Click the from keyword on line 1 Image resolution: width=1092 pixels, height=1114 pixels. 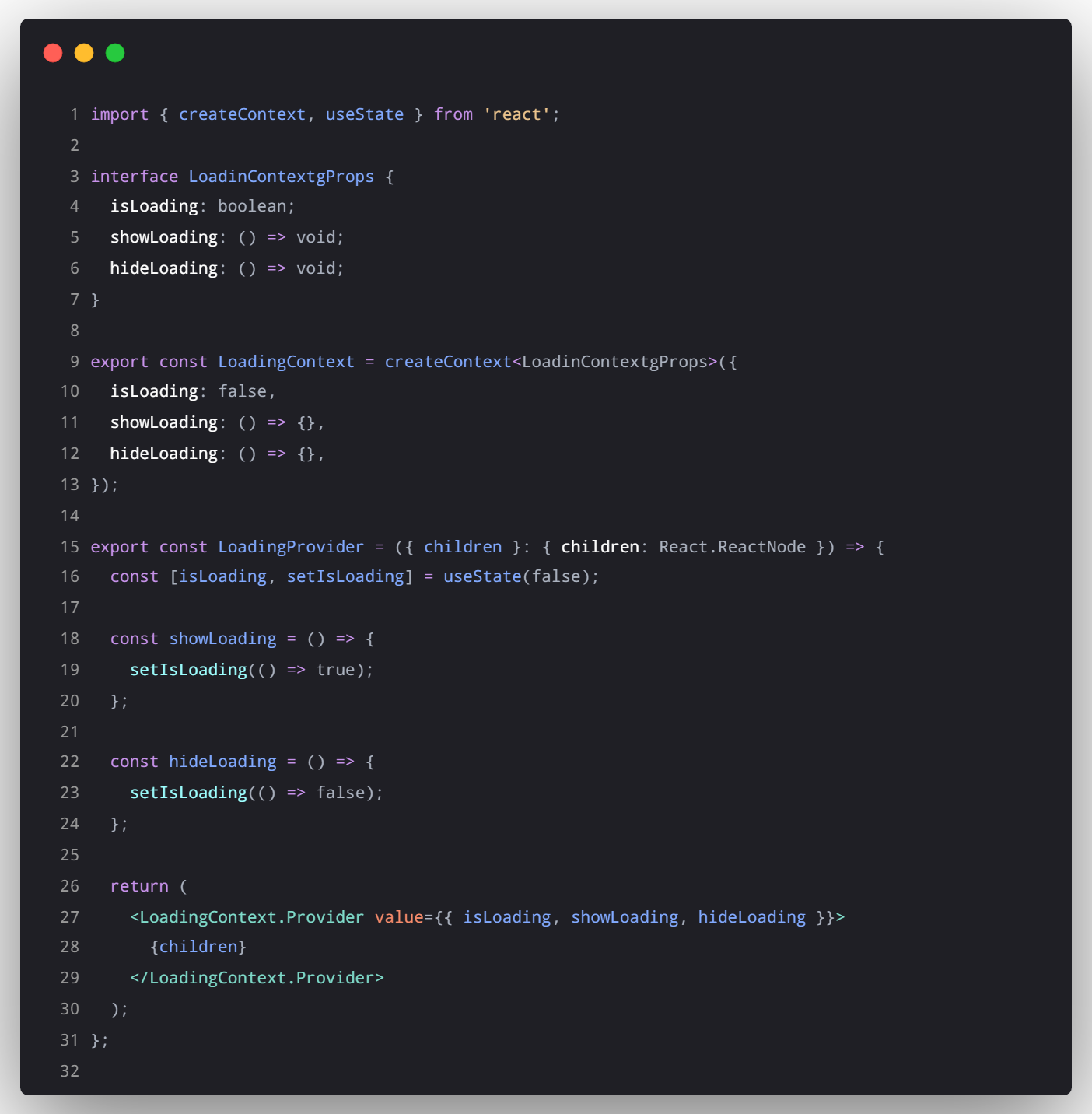453,114
